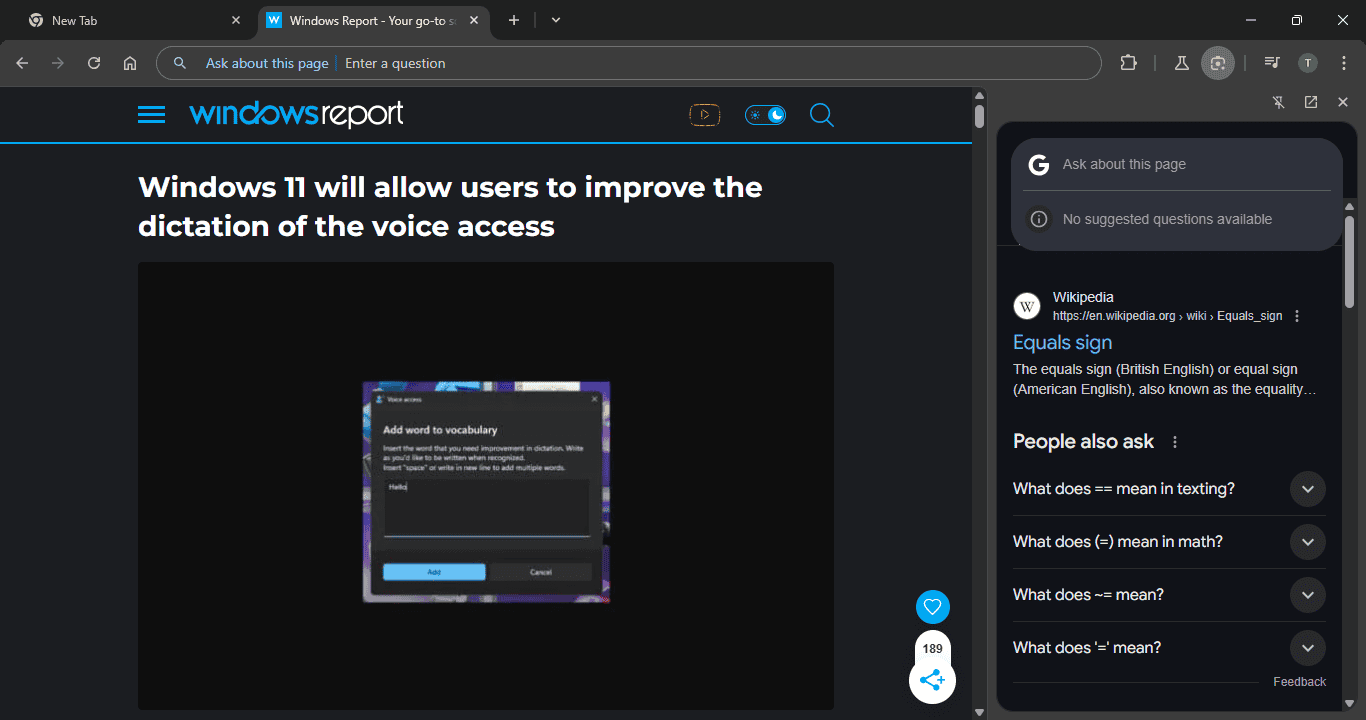This screenshot has width=1366, height=720.
Task: Close the Lens side panel
Action: (1343, 102)
